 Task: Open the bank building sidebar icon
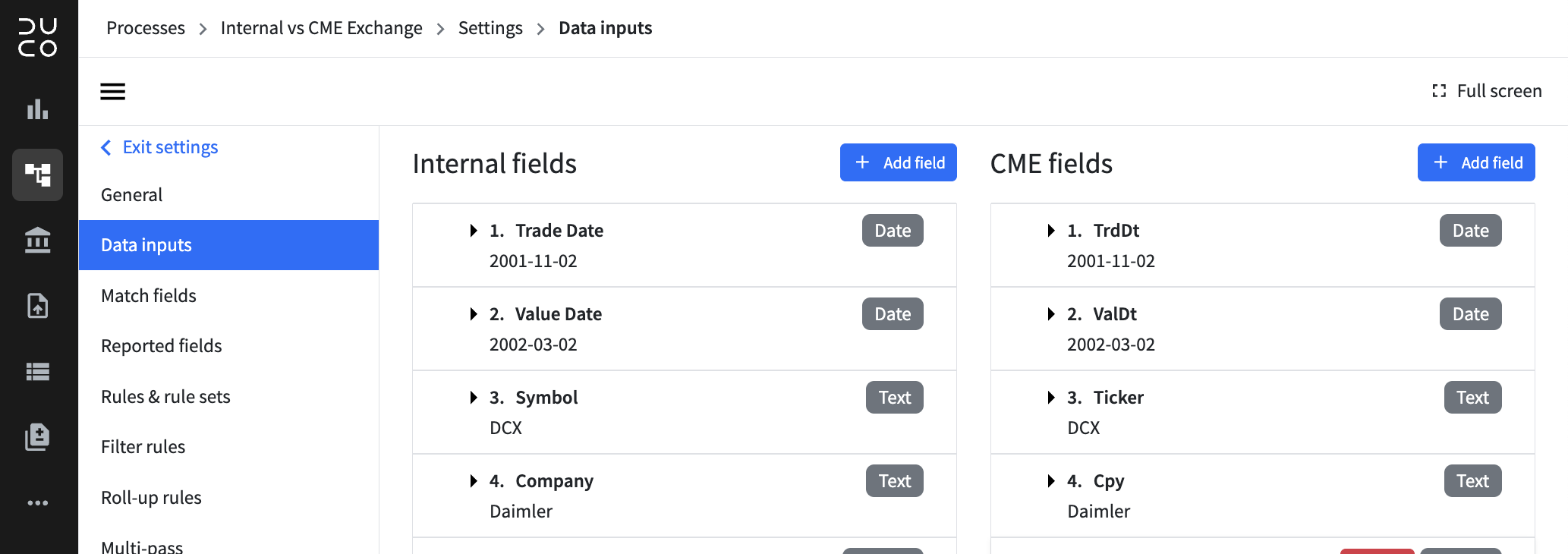(38, 241)
